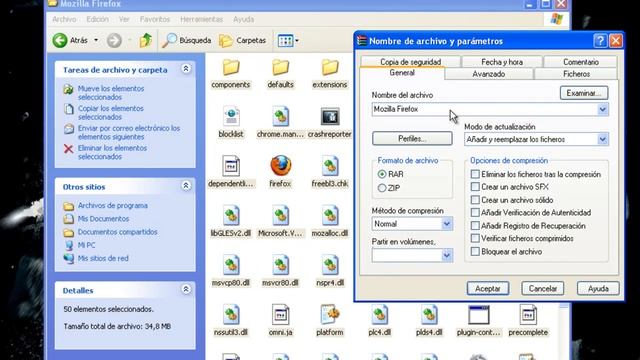Select the msvcp80.dll file icon

coord(231,265)
